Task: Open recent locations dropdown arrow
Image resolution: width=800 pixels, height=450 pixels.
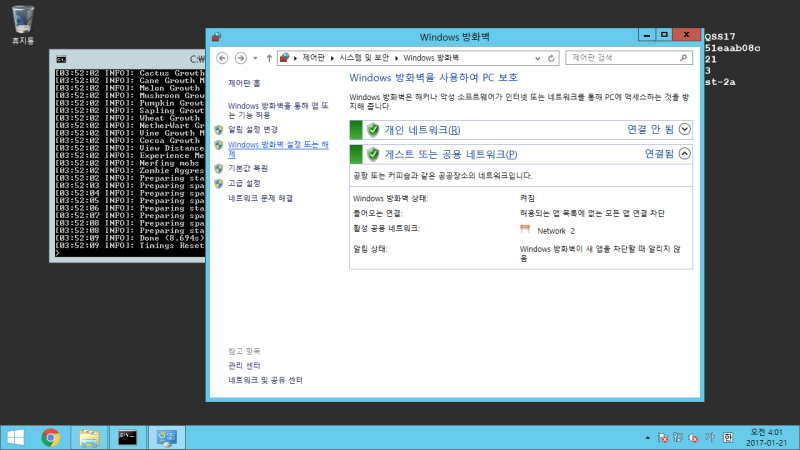Action: 255,58
